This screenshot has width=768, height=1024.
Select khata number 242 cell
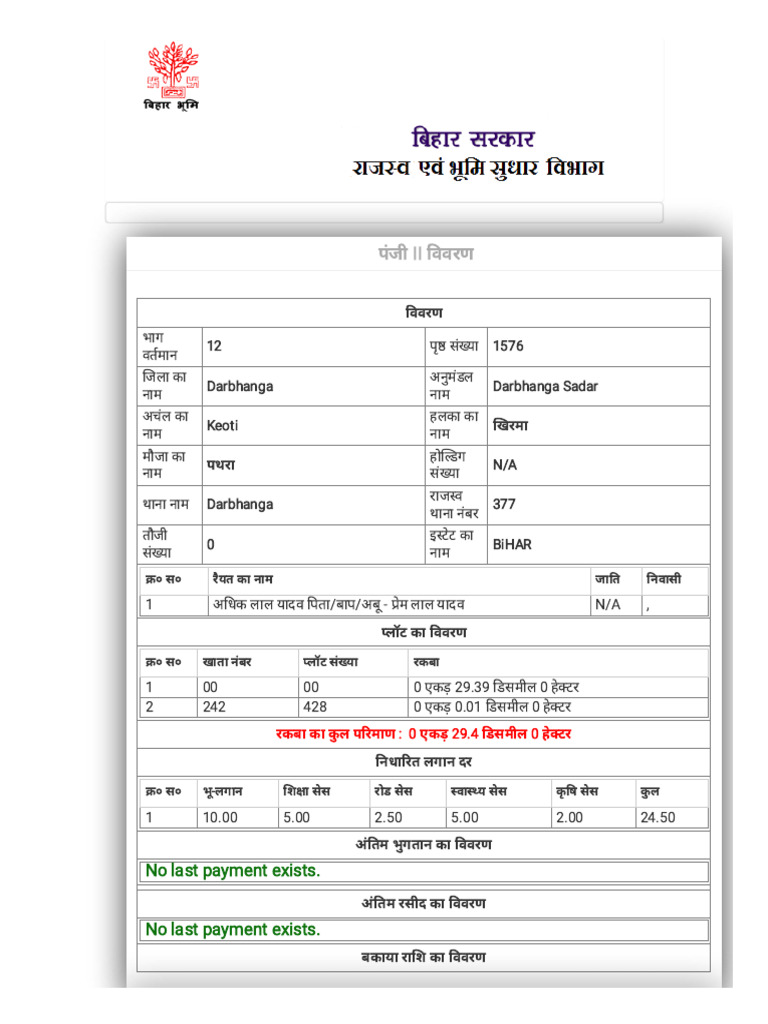(214, 707)
